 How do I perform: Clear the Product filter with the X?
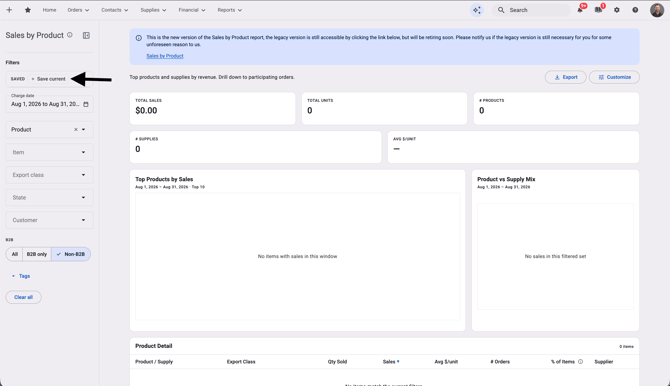76,130
